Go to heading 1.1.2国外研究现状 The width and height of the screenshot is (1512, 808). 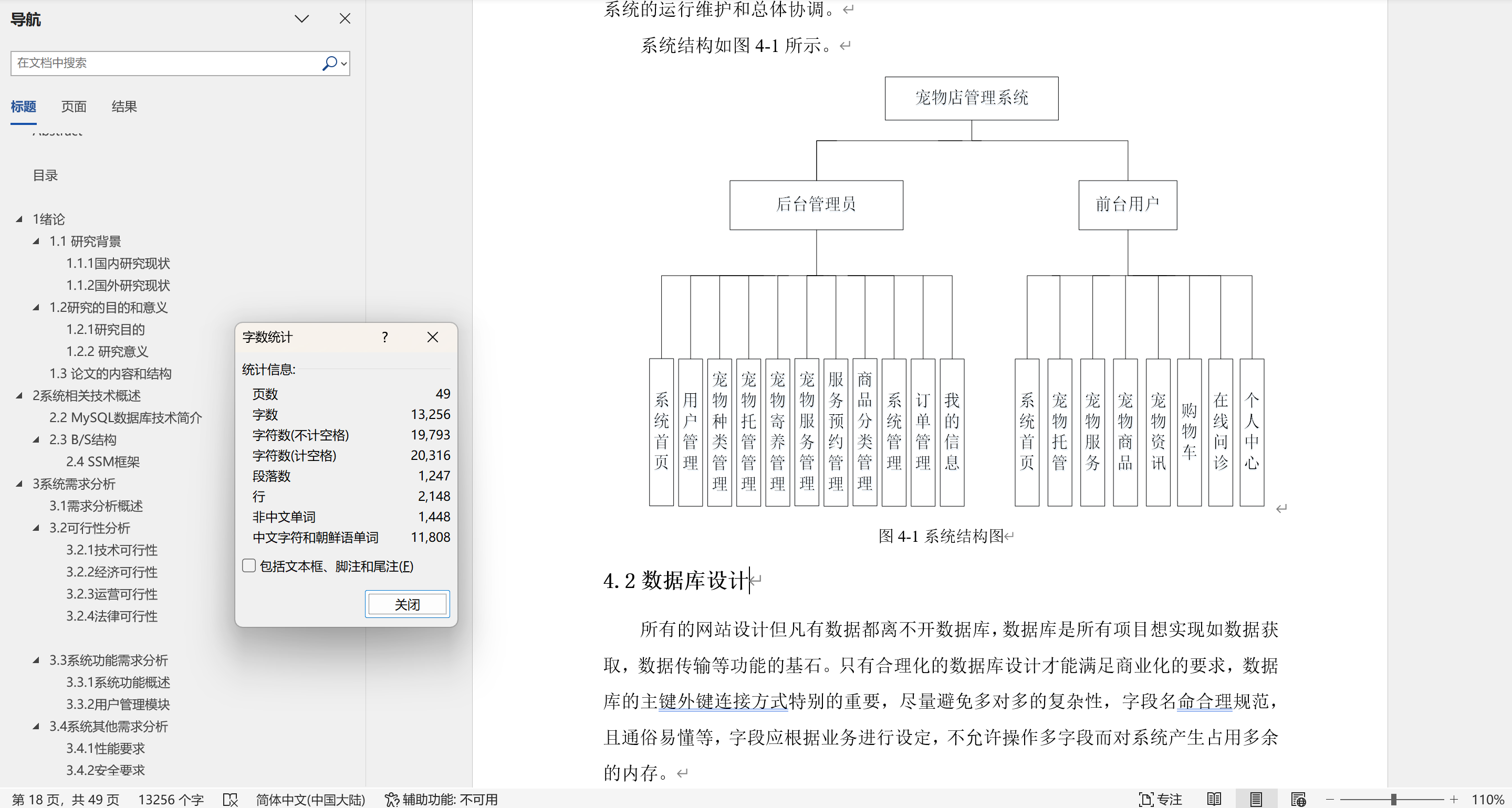(x=118, y=285)
